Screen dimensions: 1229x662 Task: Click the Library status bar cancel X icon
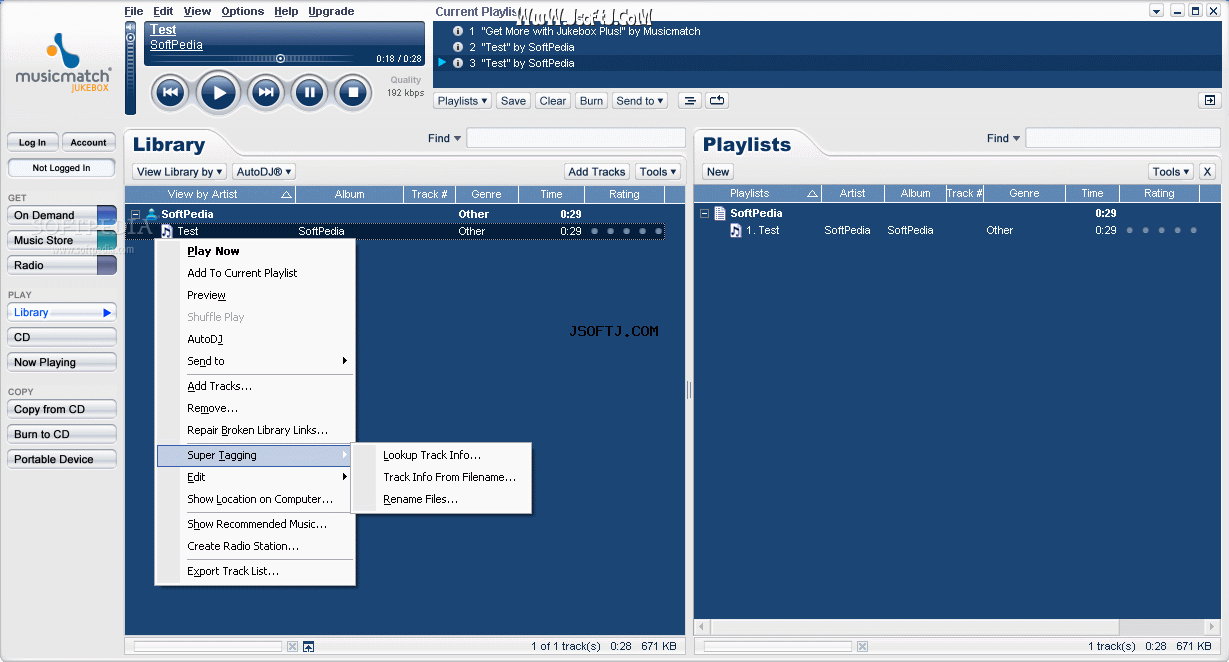pos(292,647)
